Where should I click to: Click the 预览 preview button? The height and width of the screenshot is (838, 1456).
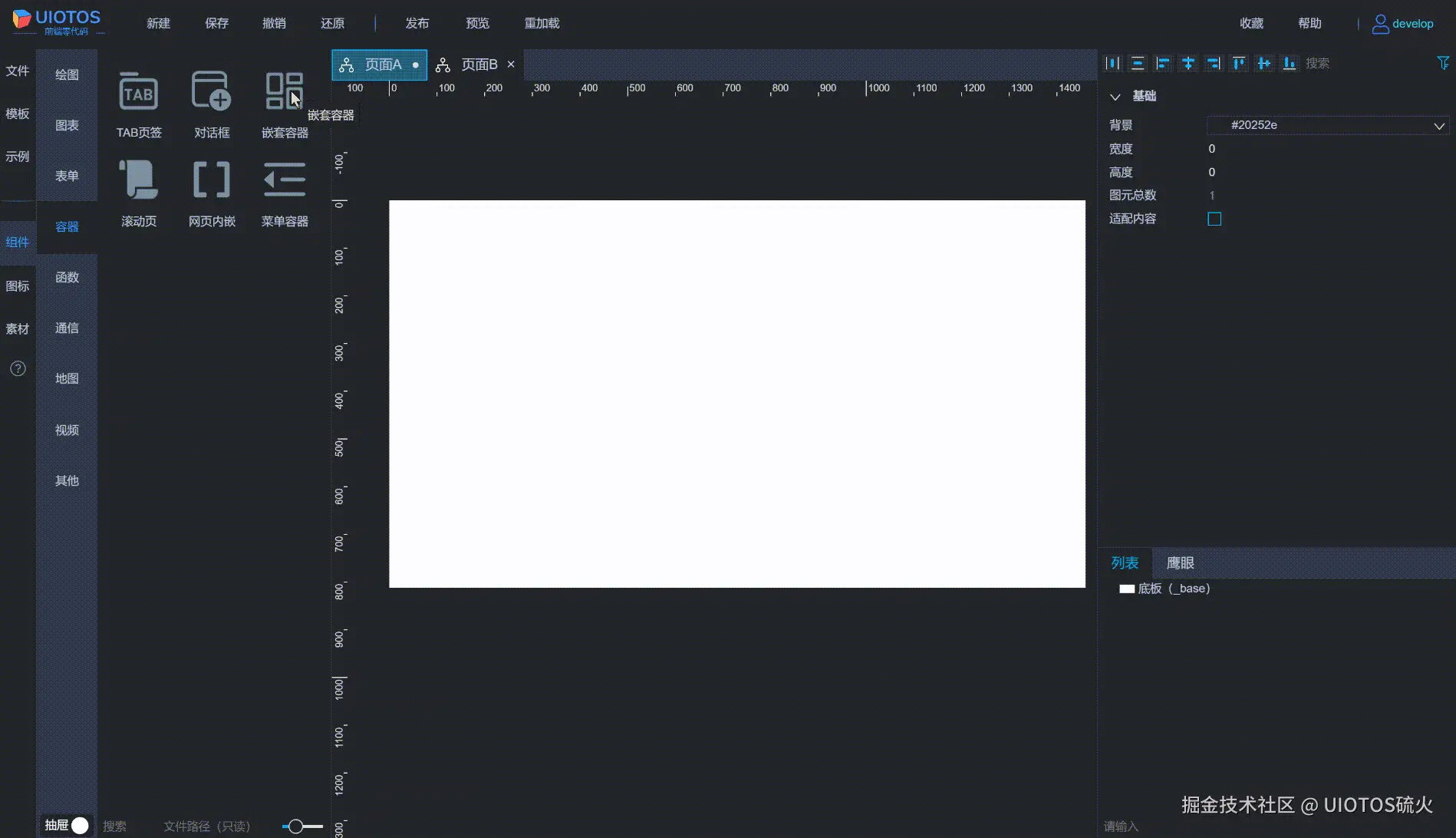coord(477,23)
